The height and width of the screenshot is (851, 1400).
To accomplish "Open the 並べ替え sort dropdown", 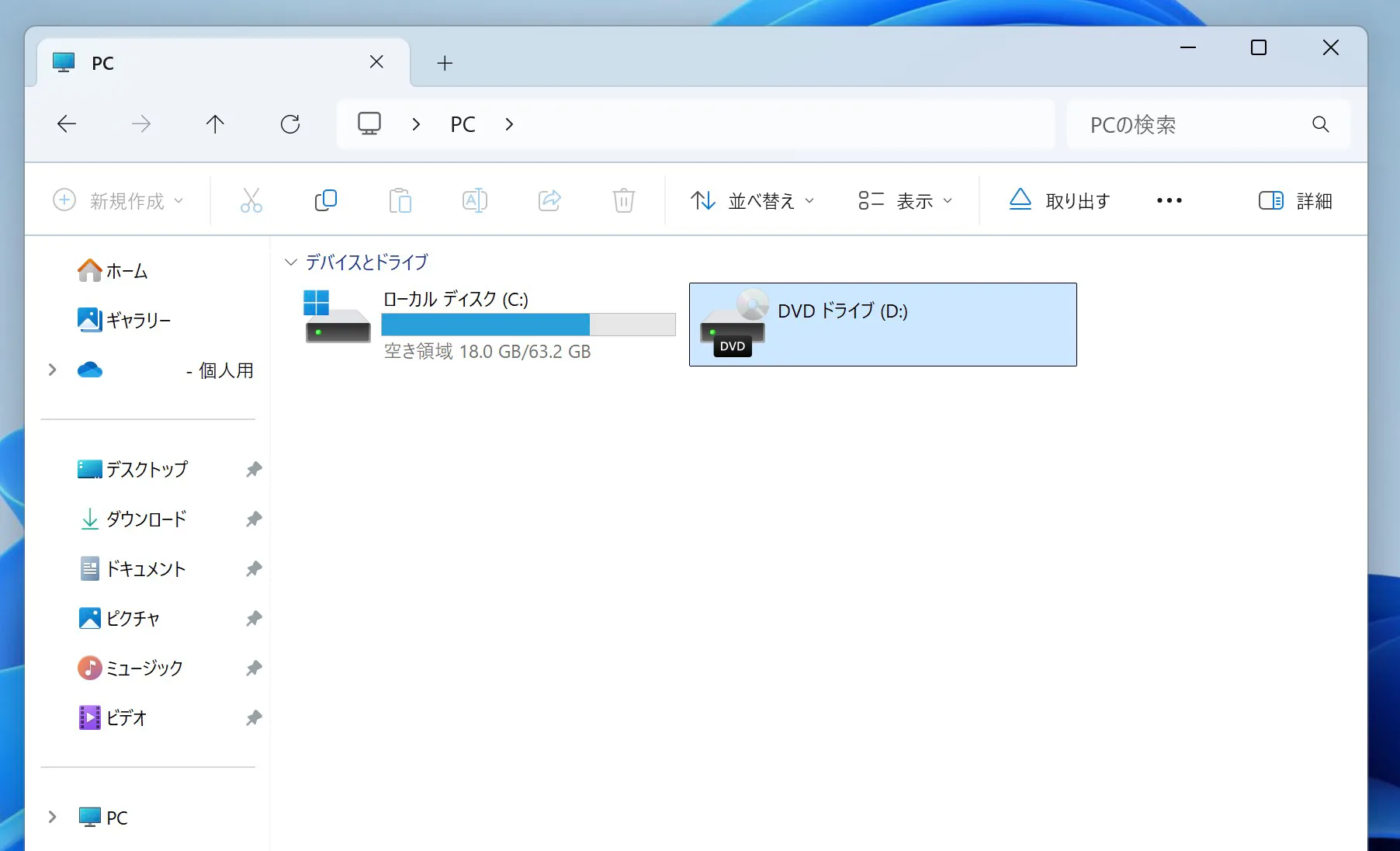I will (x=752, y=201).
